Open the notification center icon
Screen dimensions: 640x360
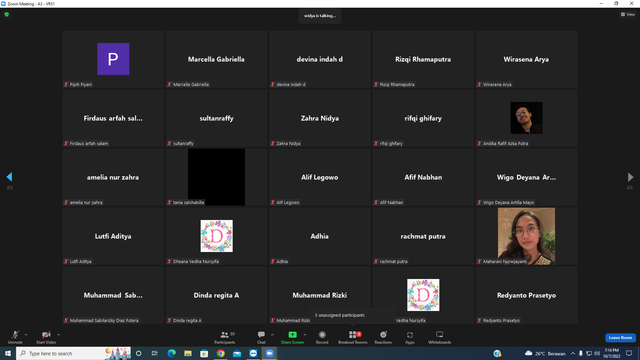coord(629,353)
